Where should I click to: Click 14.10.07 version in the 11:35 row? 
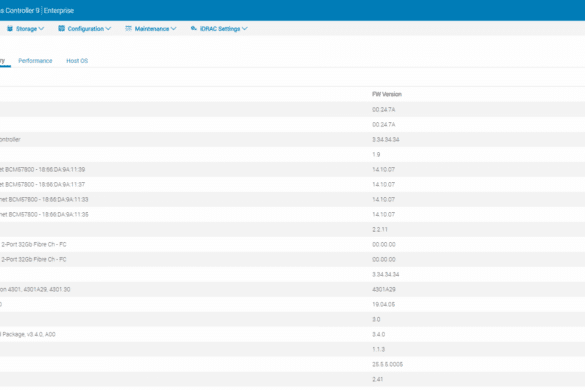[x=384, y=214]
